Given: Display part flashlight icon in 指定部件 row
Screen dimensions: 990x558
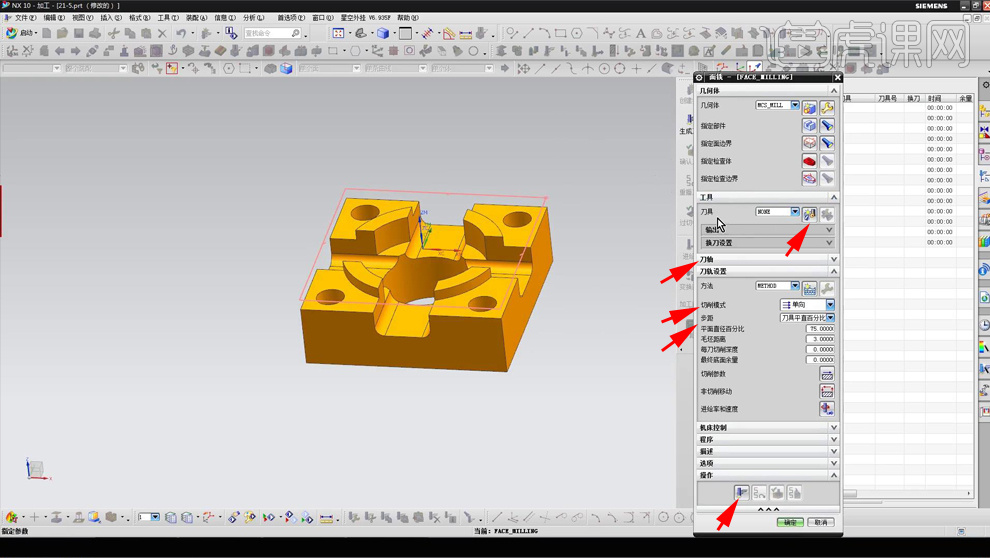Looking at the screenshot, I should point(827,126).
